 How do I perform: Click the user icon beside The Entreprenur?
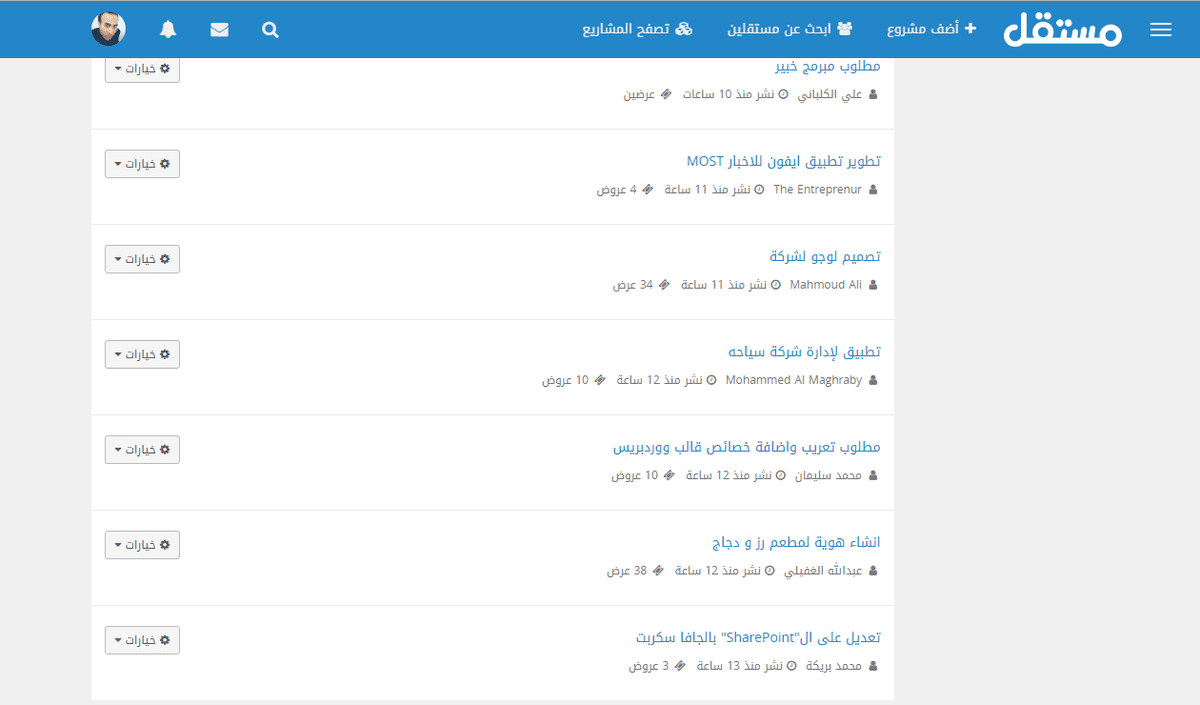click(x=873, y=189)
